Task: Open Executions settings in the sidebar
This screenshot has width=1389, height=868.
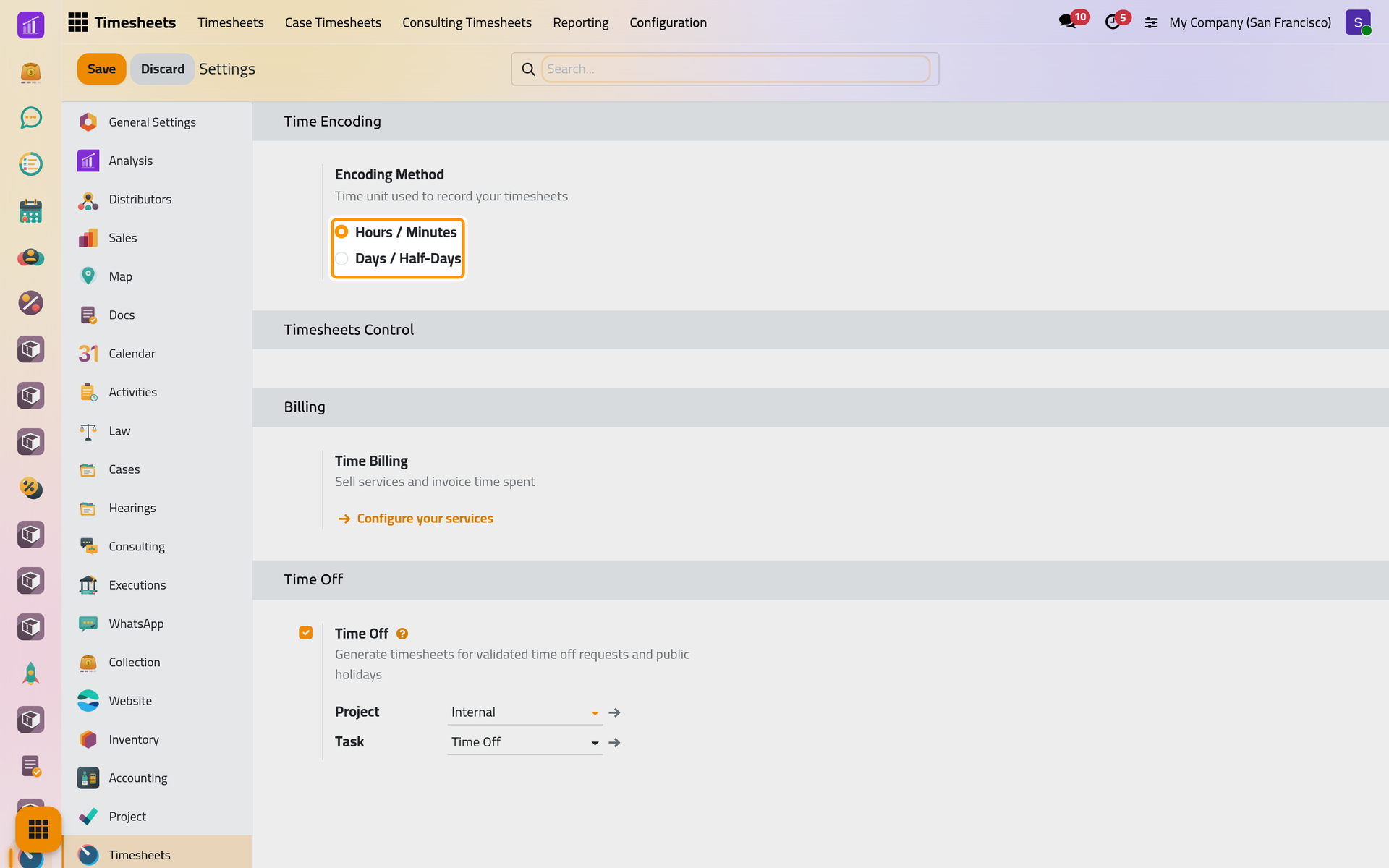Action: pos(157,585)
